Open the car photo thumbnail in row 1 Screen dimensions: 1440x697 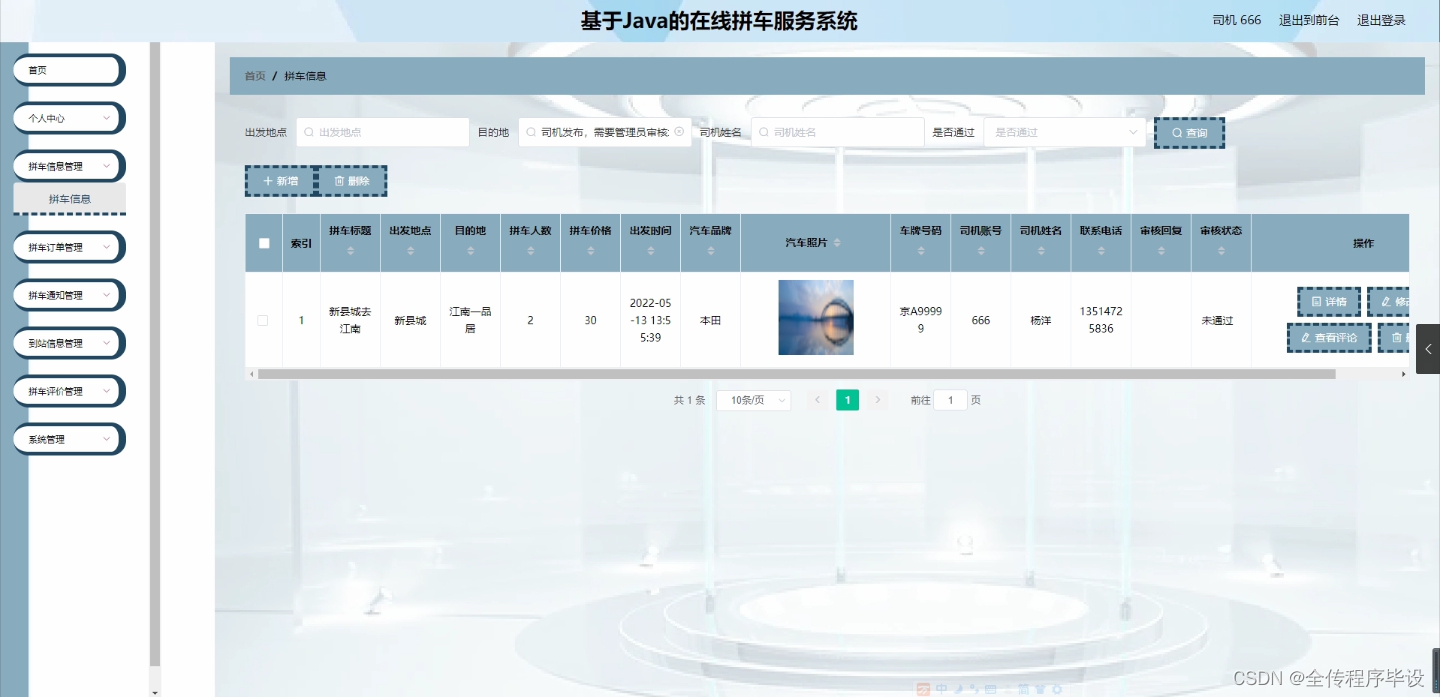[816, 318]
